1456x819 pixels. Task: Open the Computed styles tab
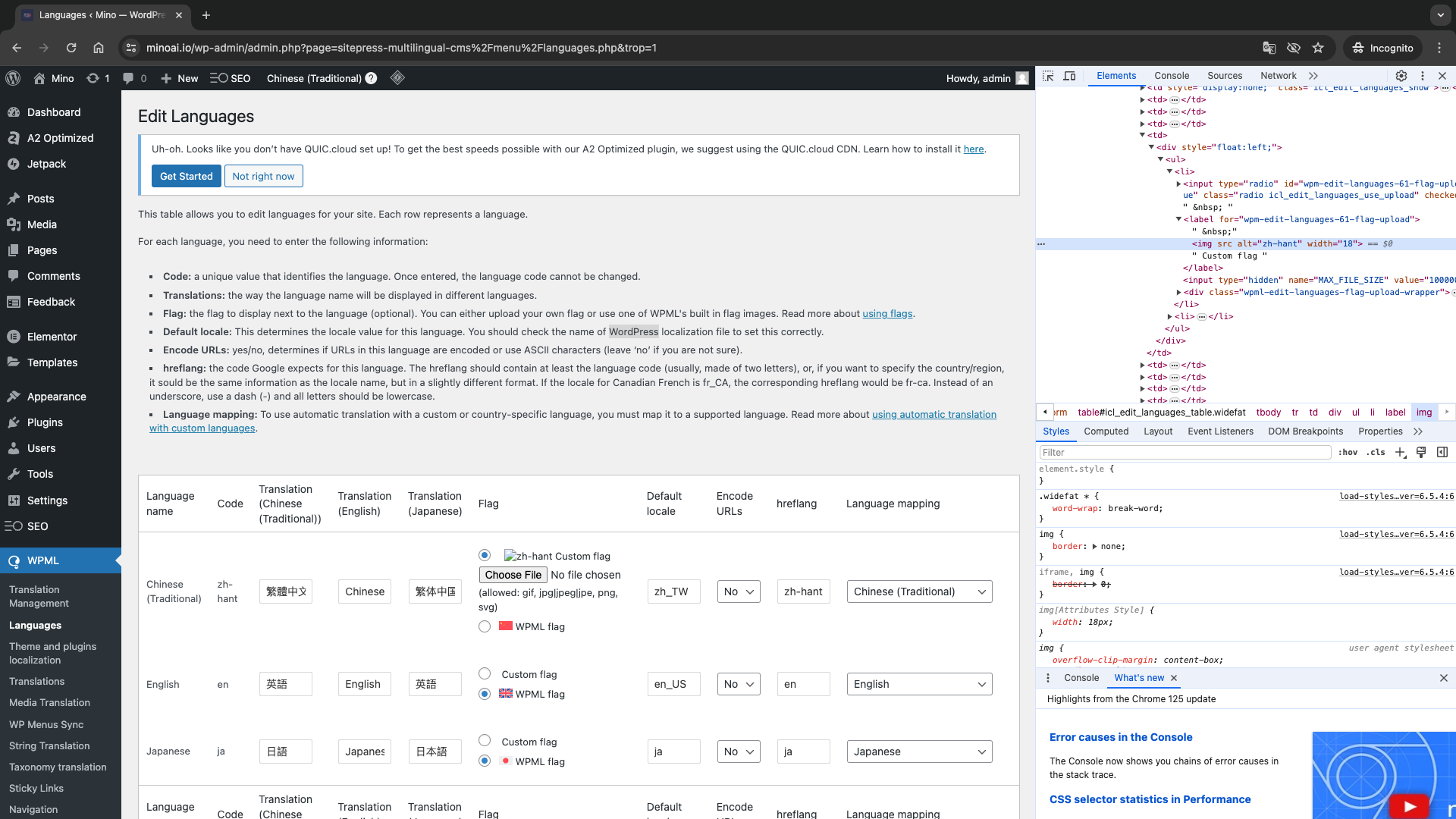1106,431
